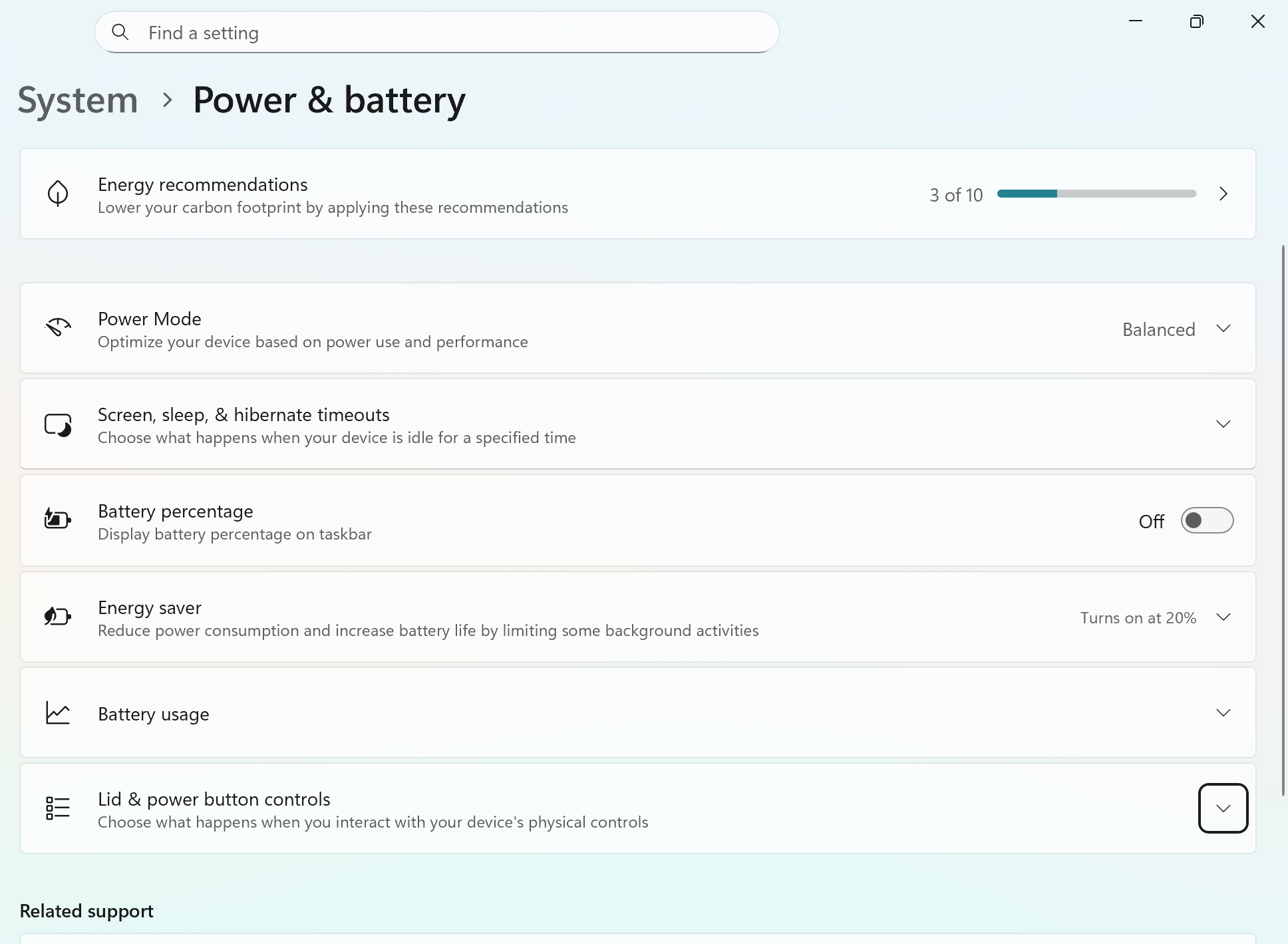
Task: Click the Battery percentage row title
Action: 176,511
